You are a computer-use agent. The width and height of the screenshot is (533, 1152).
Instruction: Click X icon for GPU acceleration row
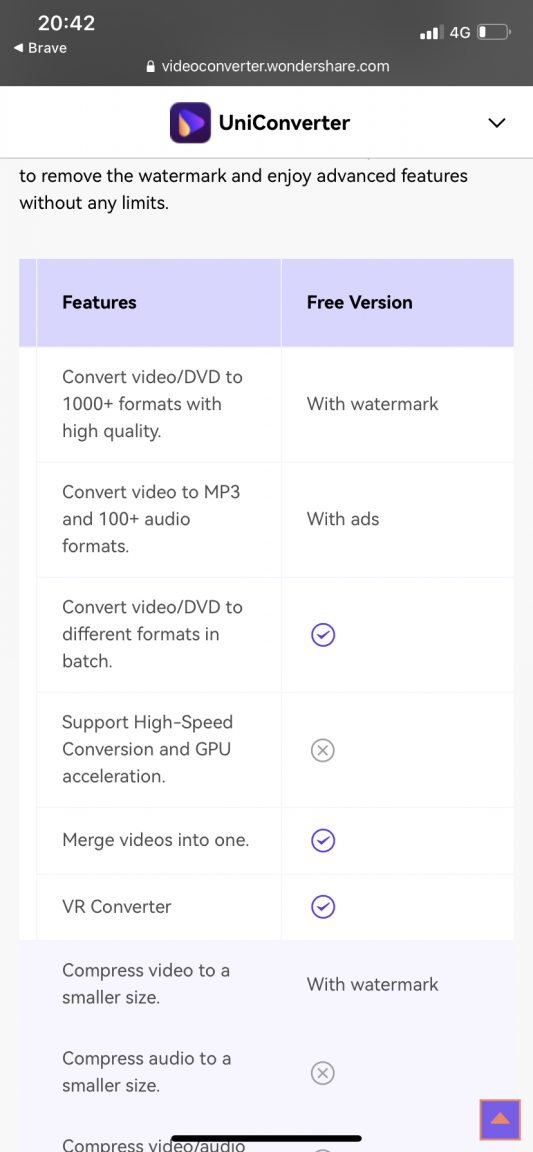[x=323, y=749]
